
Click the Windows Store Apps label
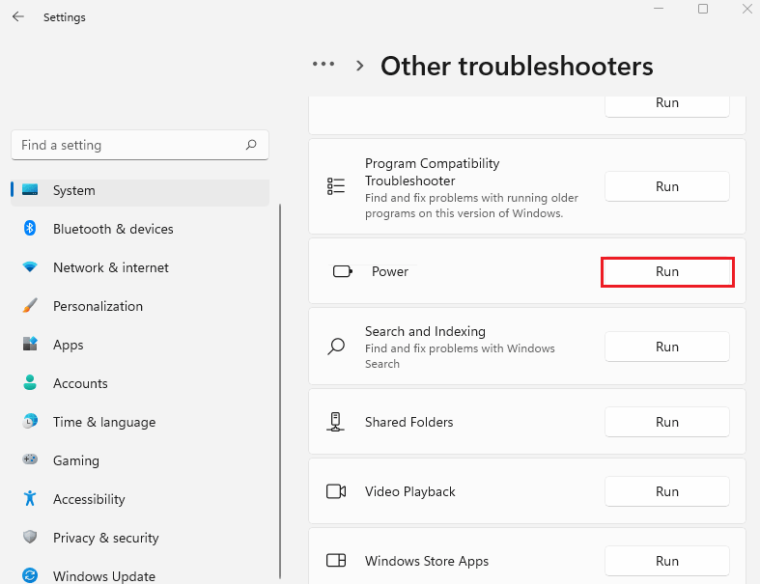tap(427, 561)
